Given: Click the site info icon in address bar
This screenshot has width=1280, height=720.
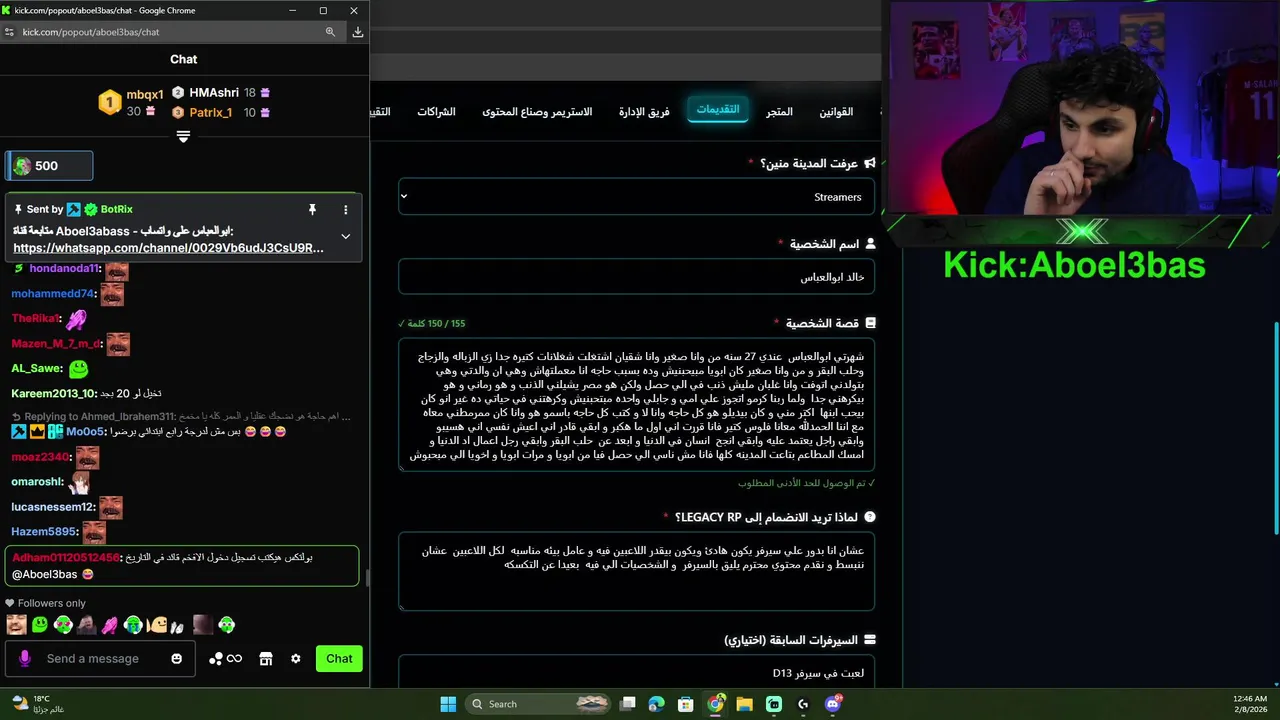Looking at the screenshot, I should 9,32.
